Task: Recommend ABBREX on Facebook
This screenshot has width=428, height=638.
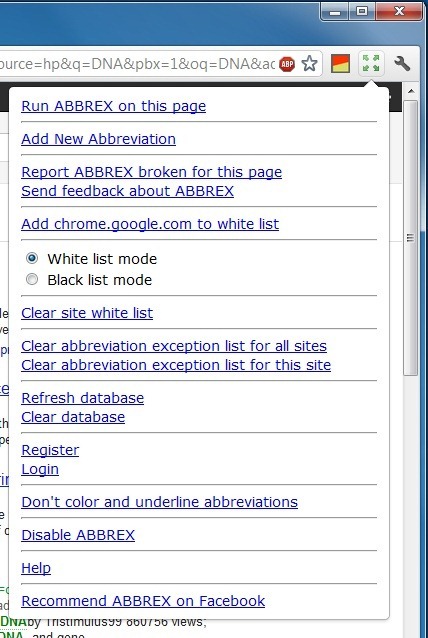Action: pyautogui.click(x=143, y=601)
